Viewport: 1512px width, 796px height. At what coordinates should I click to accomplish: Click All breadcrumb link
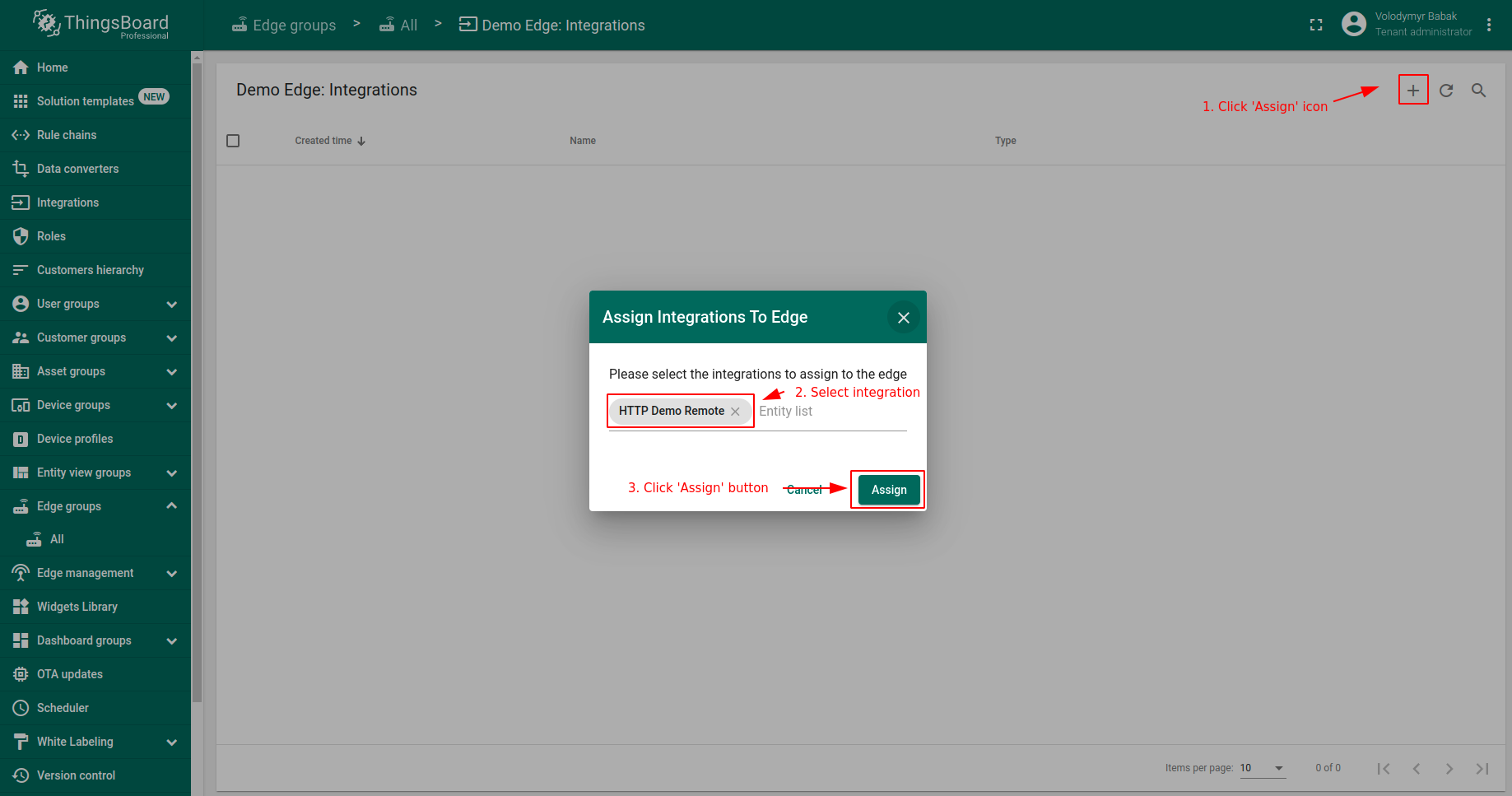[398, 25]
